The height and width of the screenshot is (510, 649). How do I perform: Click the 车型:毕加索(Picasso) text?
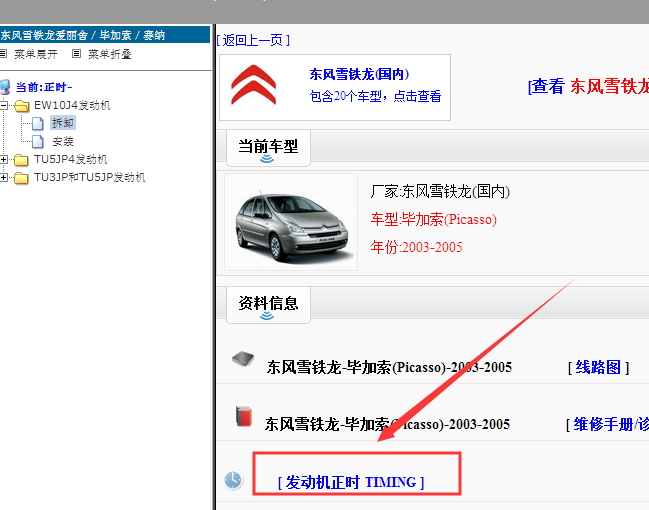pyautogui.click(x=433, y=219)
